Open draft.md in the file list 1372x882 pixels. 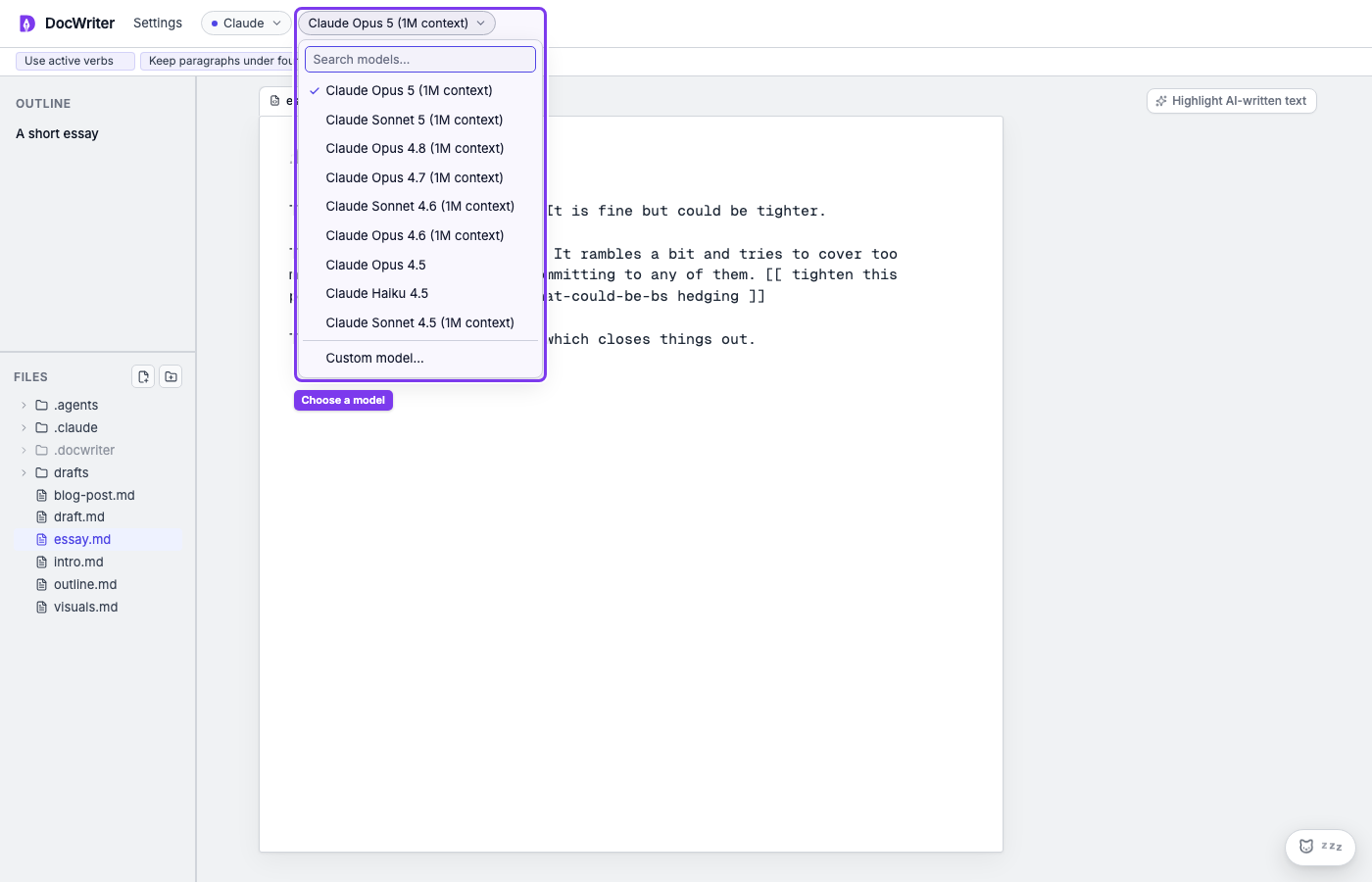pos(98,516)
